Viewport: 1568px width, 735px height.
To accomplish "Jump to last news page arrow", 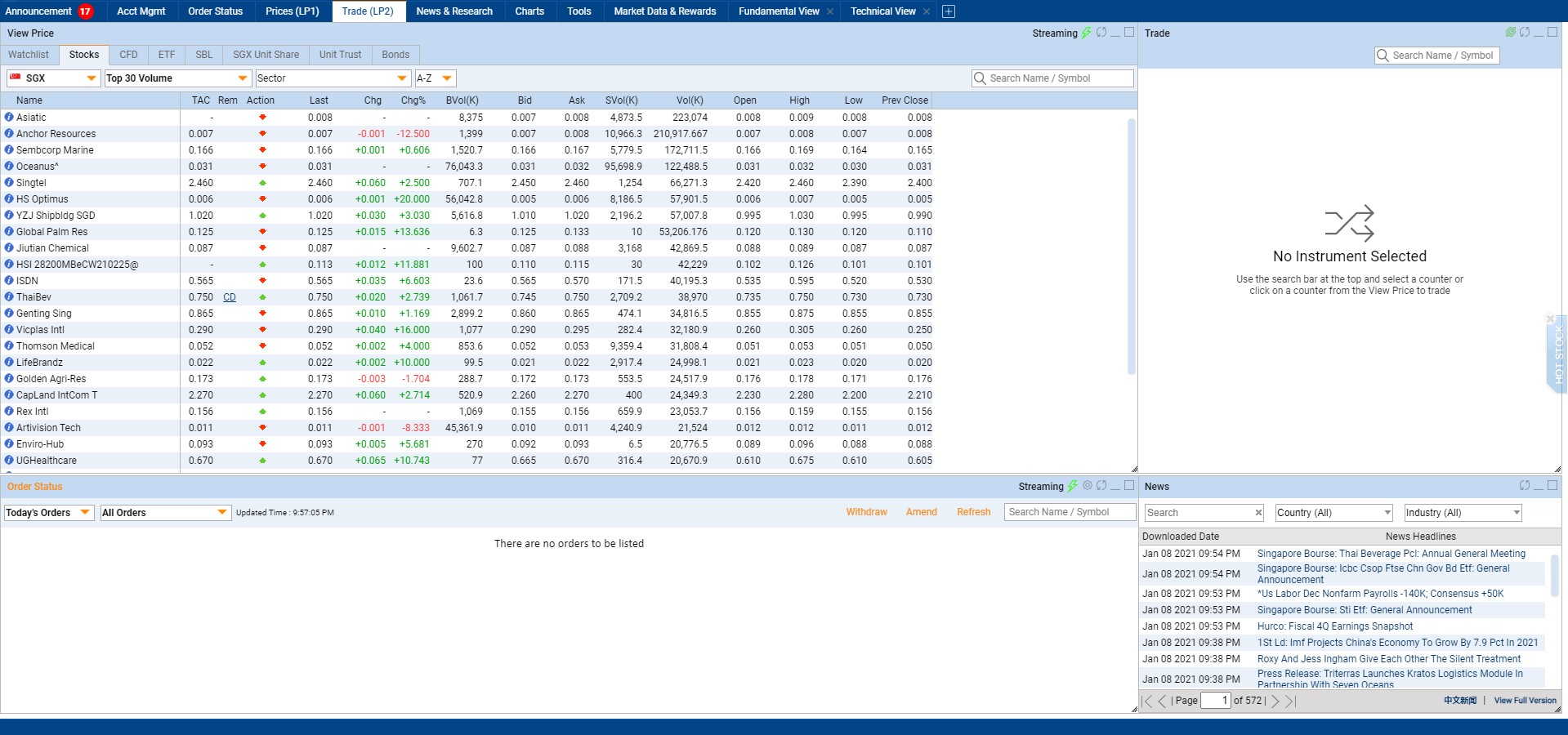I will pyautogui.click(x=1290, y=701).
